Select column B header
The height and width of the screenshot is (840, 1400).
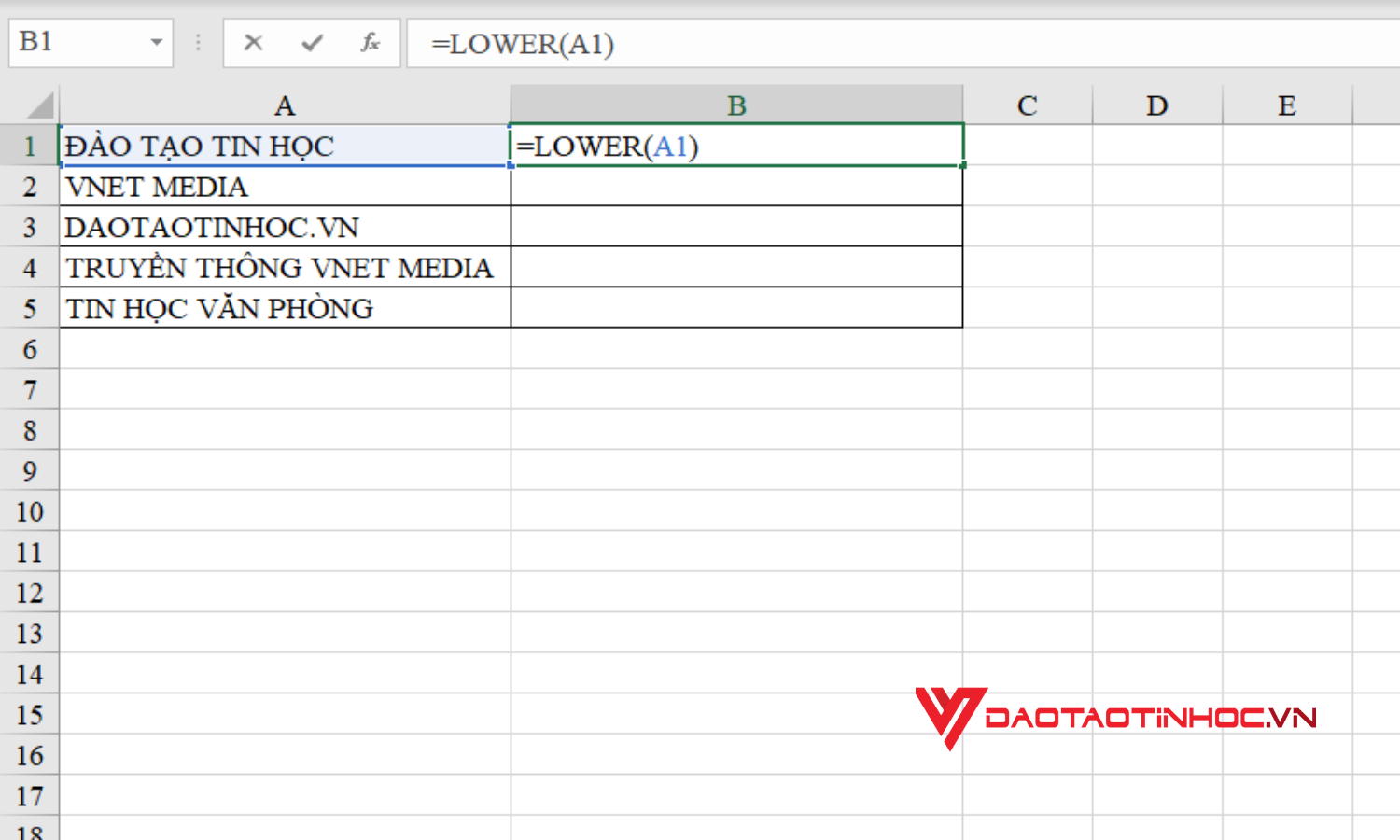(x=736, y=105)
